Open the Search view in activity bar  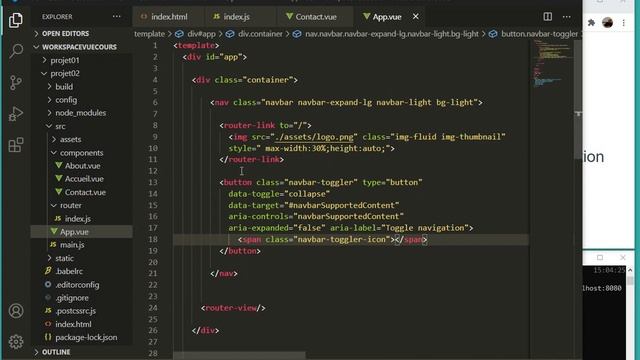tap(16, 51)
